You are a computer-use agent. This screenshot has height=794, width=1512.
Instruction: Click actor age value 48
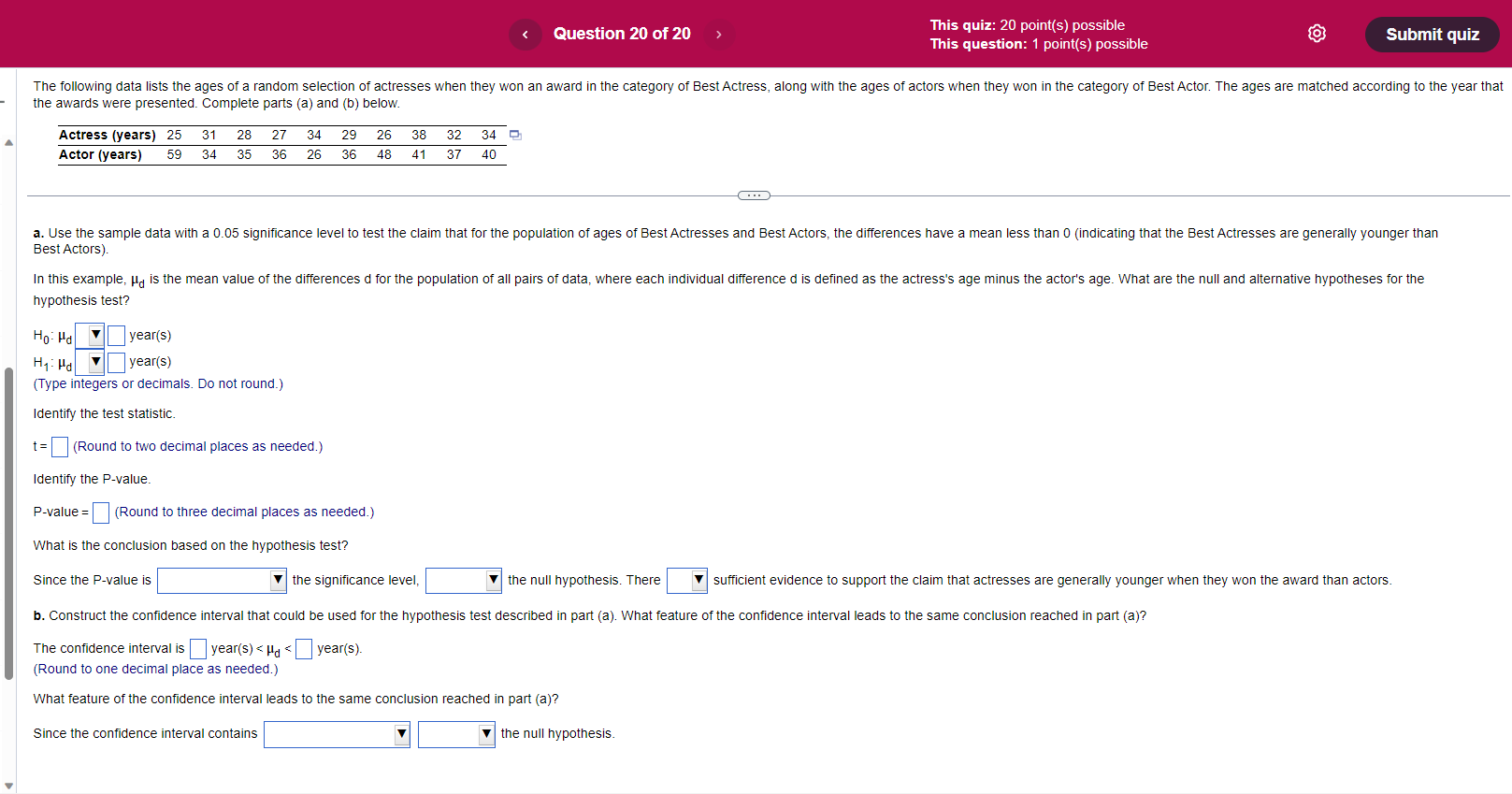coord(384,155)
